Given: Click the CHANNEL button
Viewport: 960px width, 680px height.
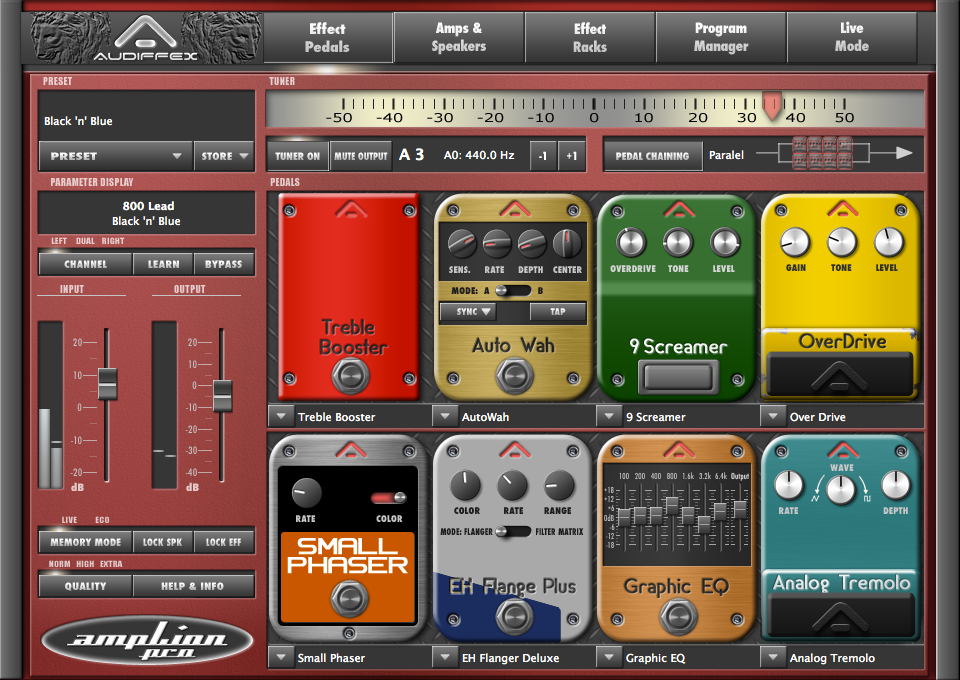Looking at the screenshot, I should click(x=86, y=264).
